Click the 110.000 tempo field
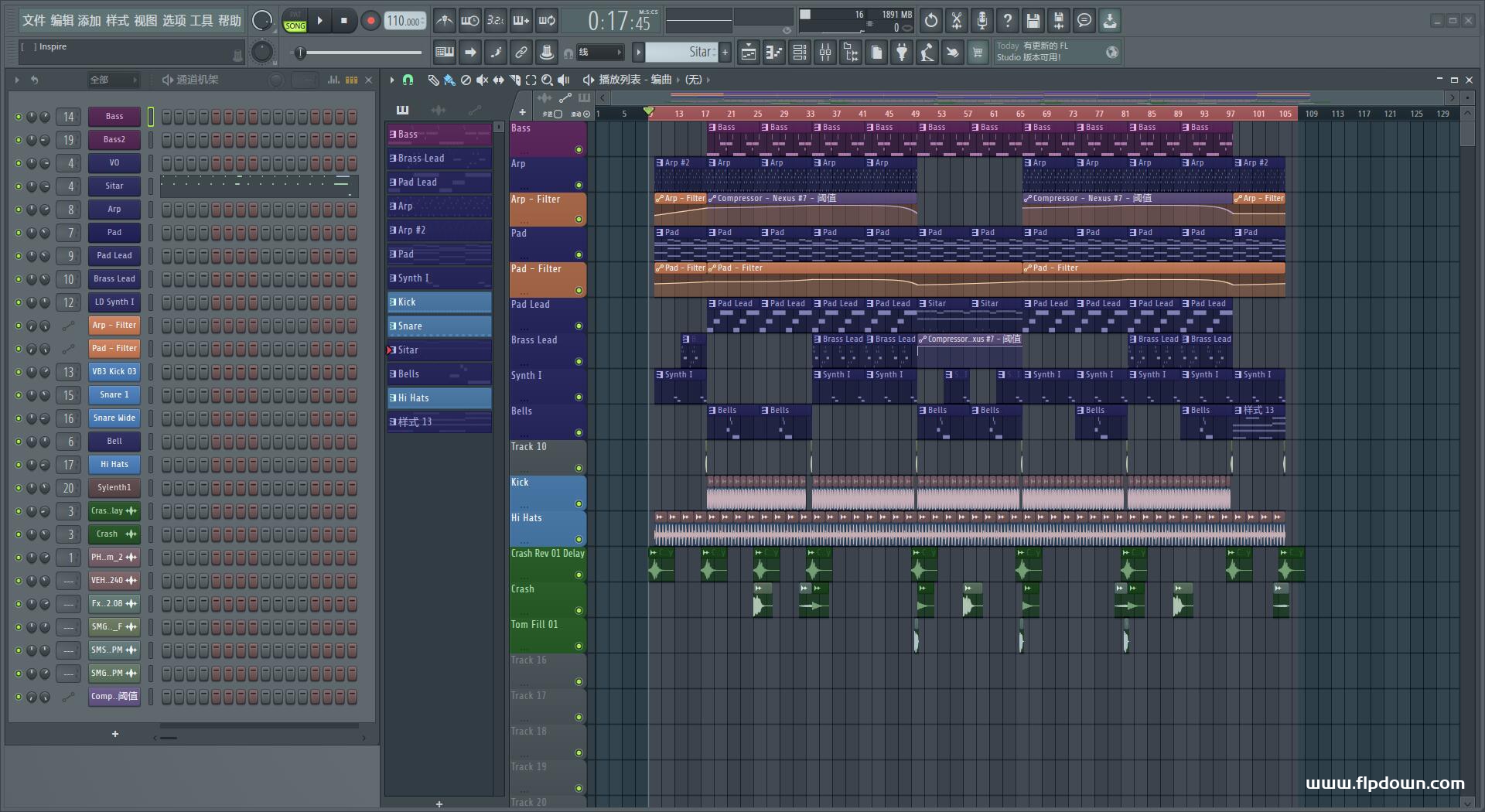 click(x=405, y=21)
